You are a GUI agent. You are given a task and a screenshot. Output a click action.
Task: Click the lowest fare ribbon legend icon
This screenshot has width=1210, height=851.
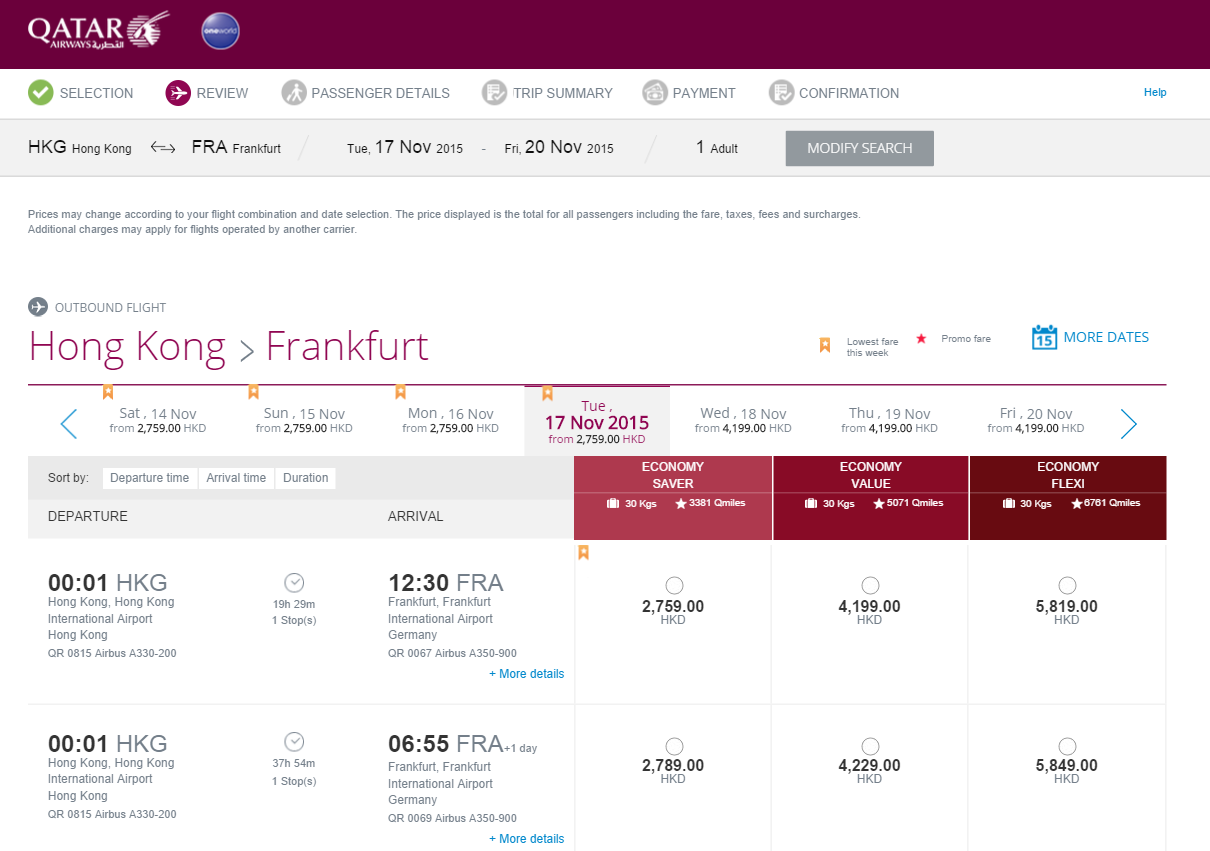[825, 345]
